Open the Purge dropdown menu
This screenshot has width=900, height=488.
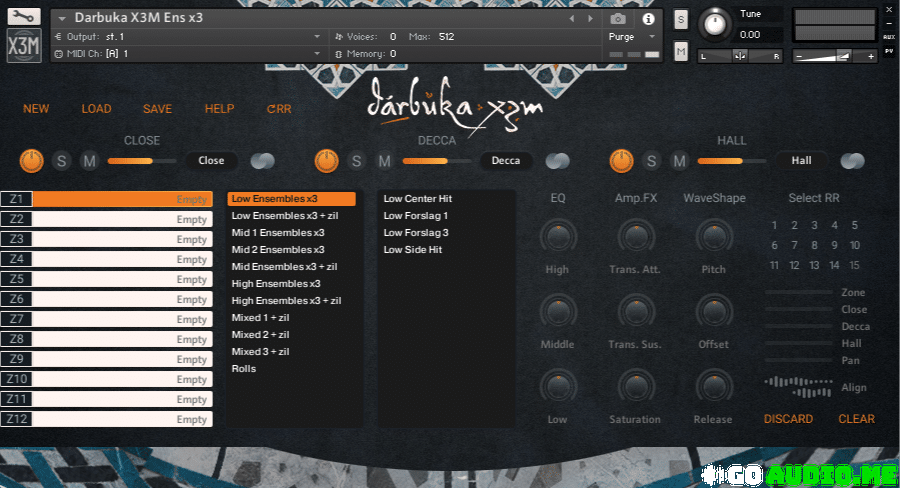[633, 36]
